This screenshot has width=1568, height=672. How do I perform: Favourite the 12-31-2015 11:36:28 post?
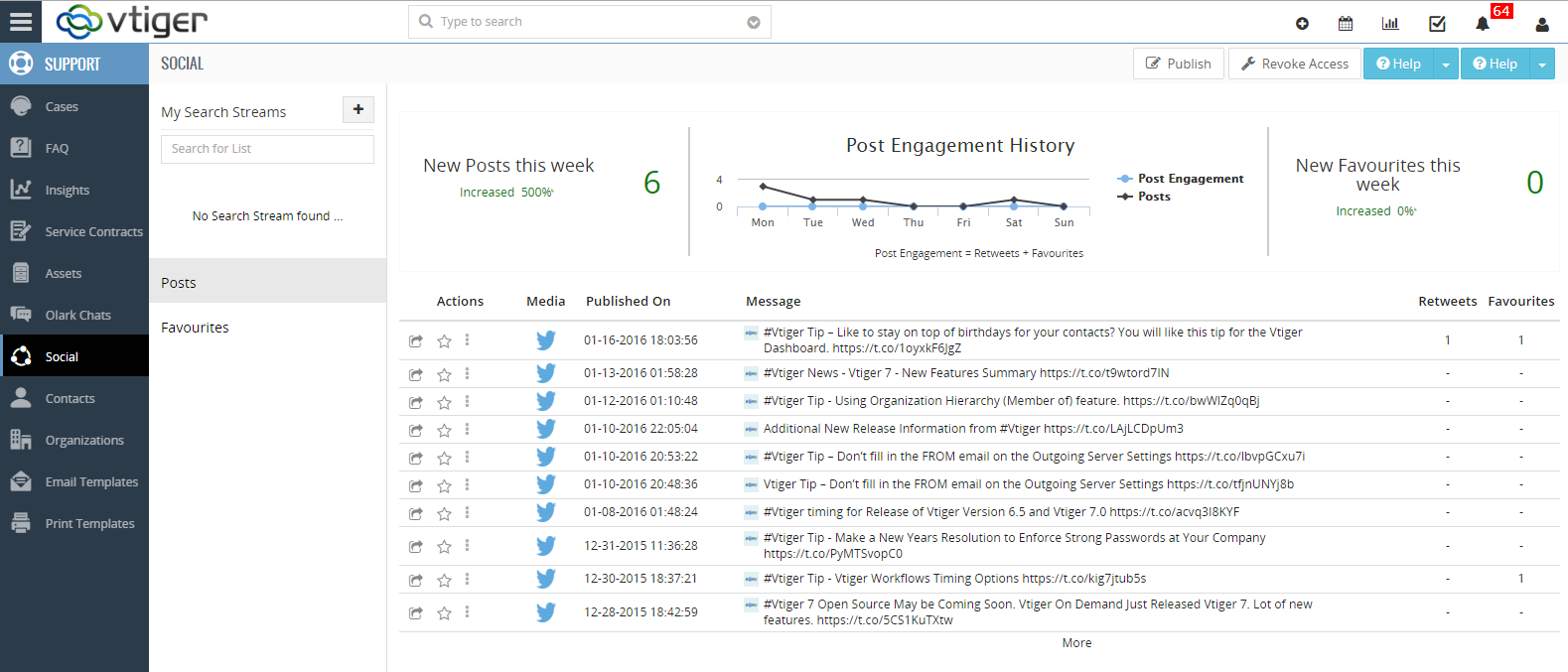tap(444, 547)
